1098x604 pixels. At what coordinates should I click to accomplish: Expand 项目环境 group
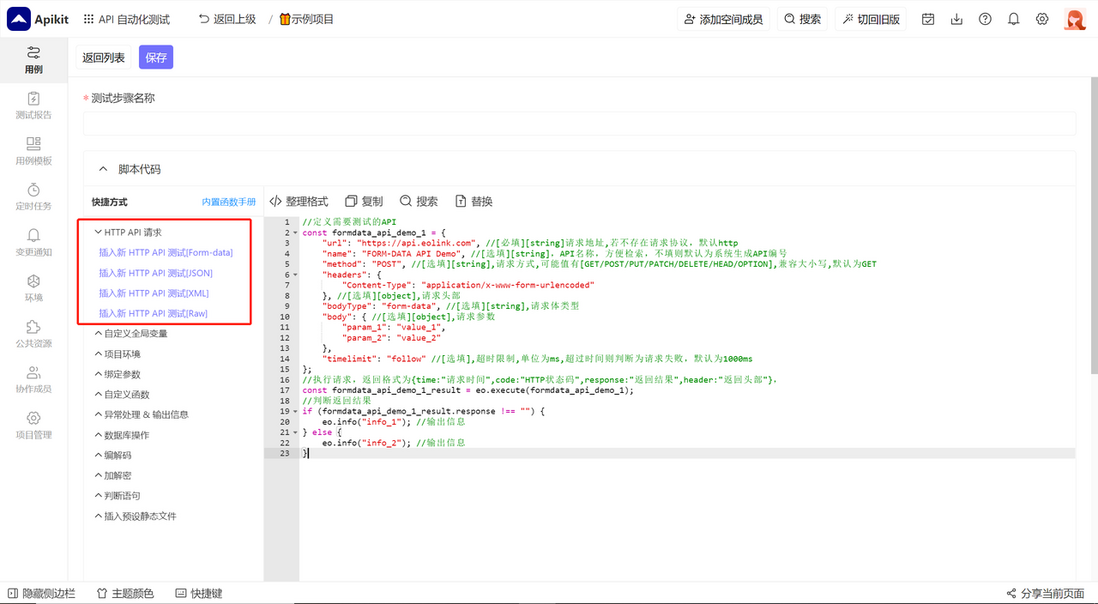point(118,354)
